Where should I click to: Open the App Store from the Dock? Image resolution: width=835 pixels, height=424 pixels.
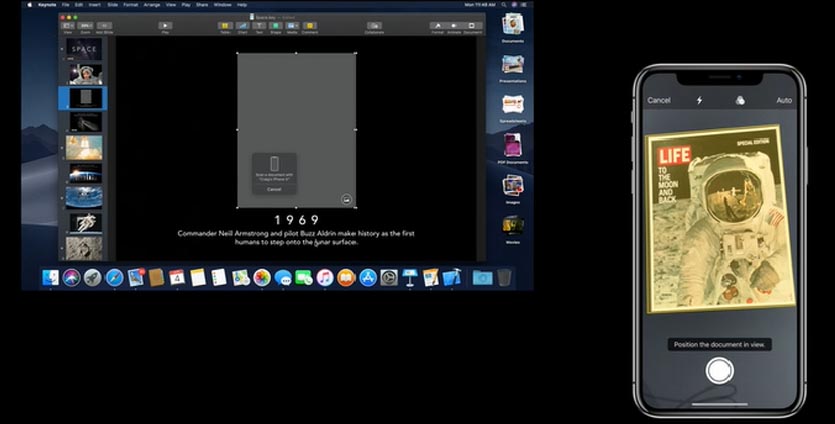tap(367, 278)
